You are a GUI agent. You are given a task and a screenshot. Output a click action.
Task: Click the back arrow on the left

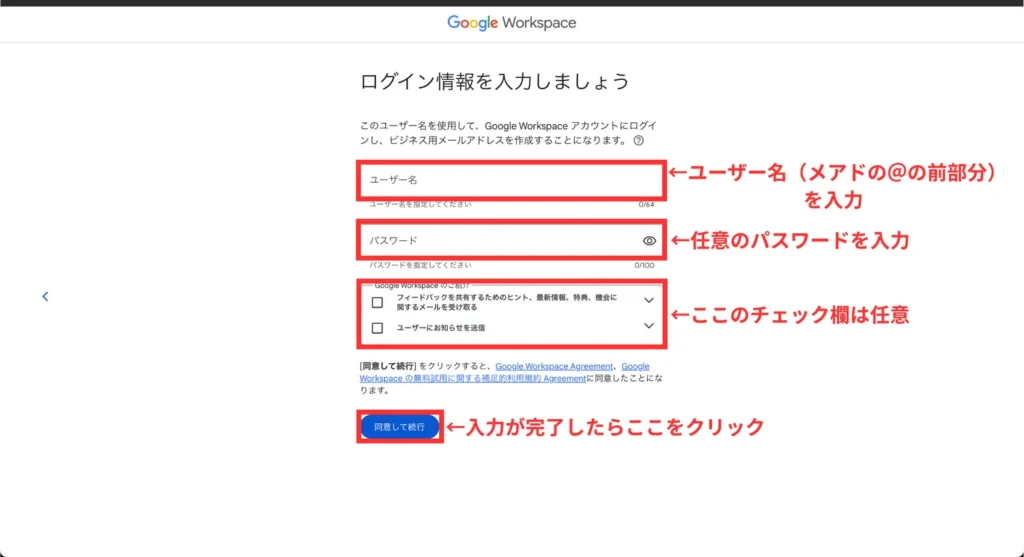45,296
